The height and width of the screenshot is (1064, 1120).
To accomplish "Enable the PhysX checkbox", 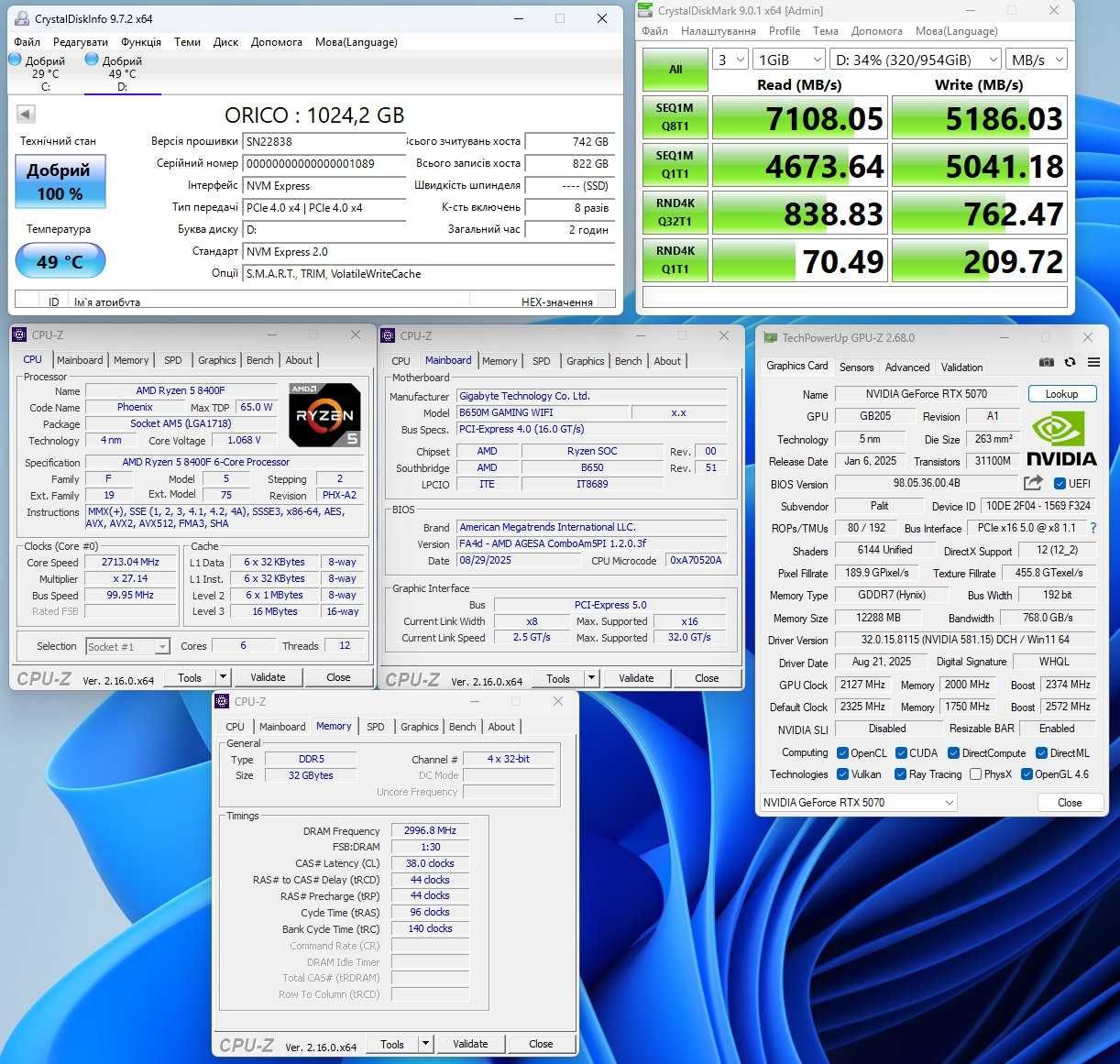I will [975, 774].
